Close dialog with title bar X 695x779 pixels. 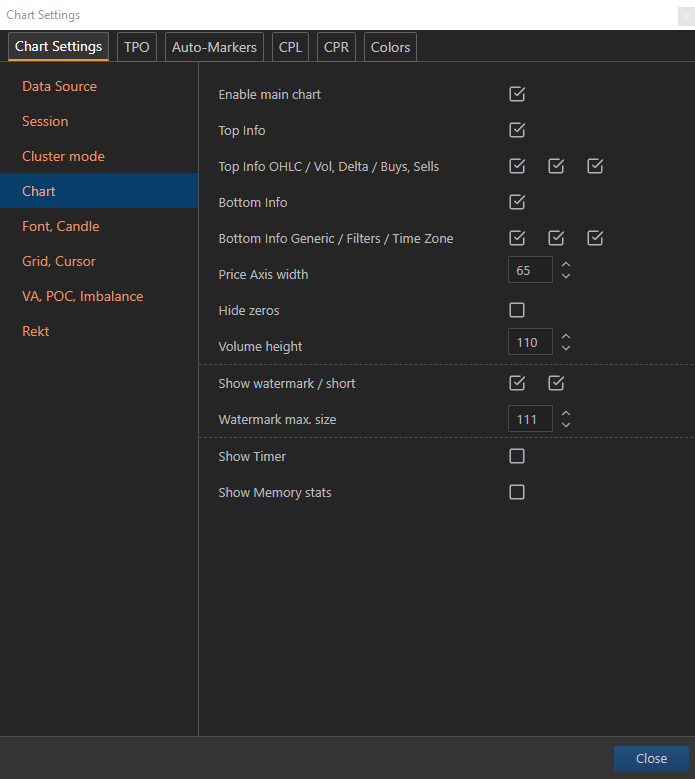(x=687, y=16)
